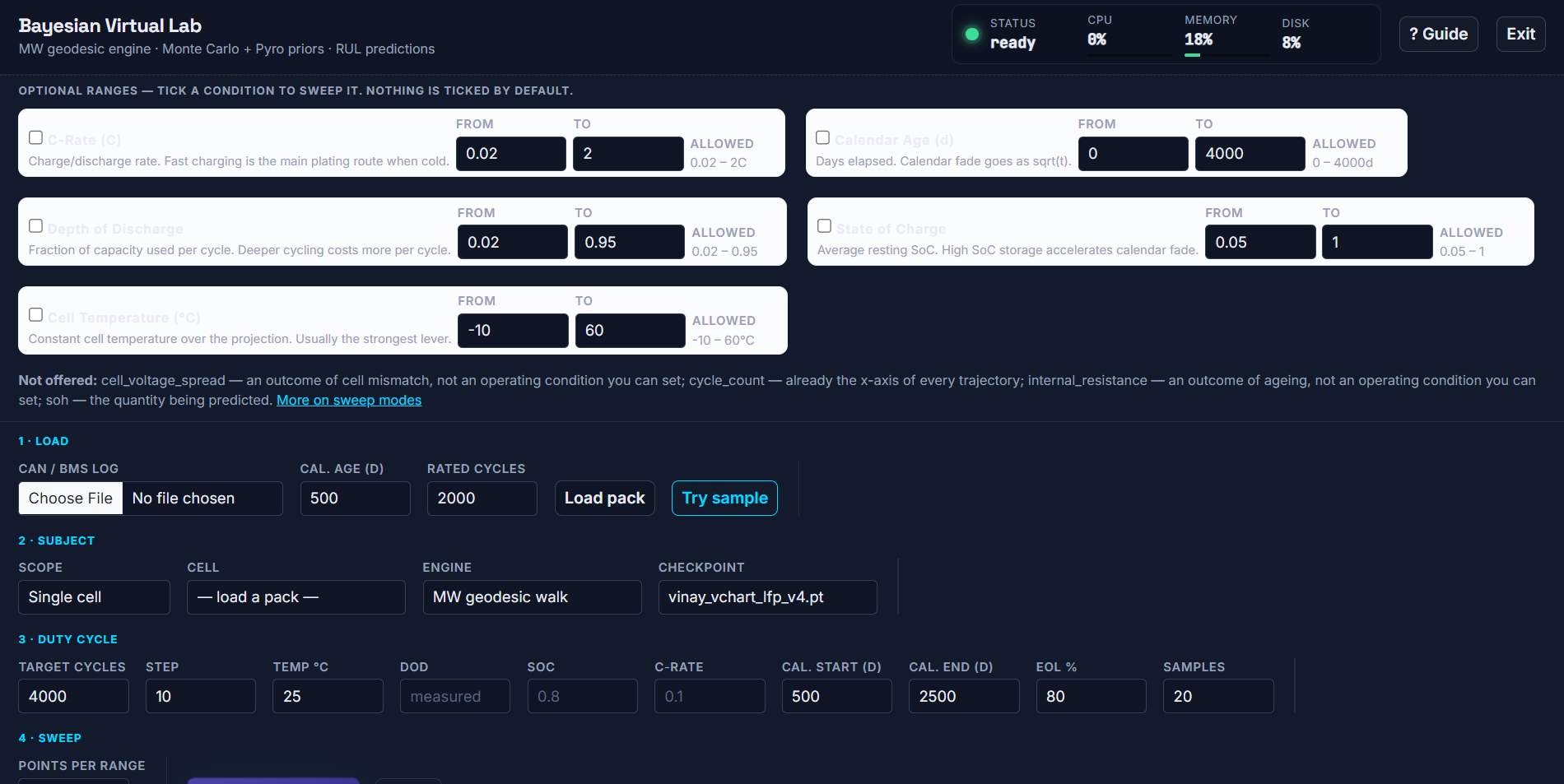Click the C-Rate FROM field showing 0.02
Image resolution: width=1564 pixels, height=784 pixels.
(x=511, y=154)
